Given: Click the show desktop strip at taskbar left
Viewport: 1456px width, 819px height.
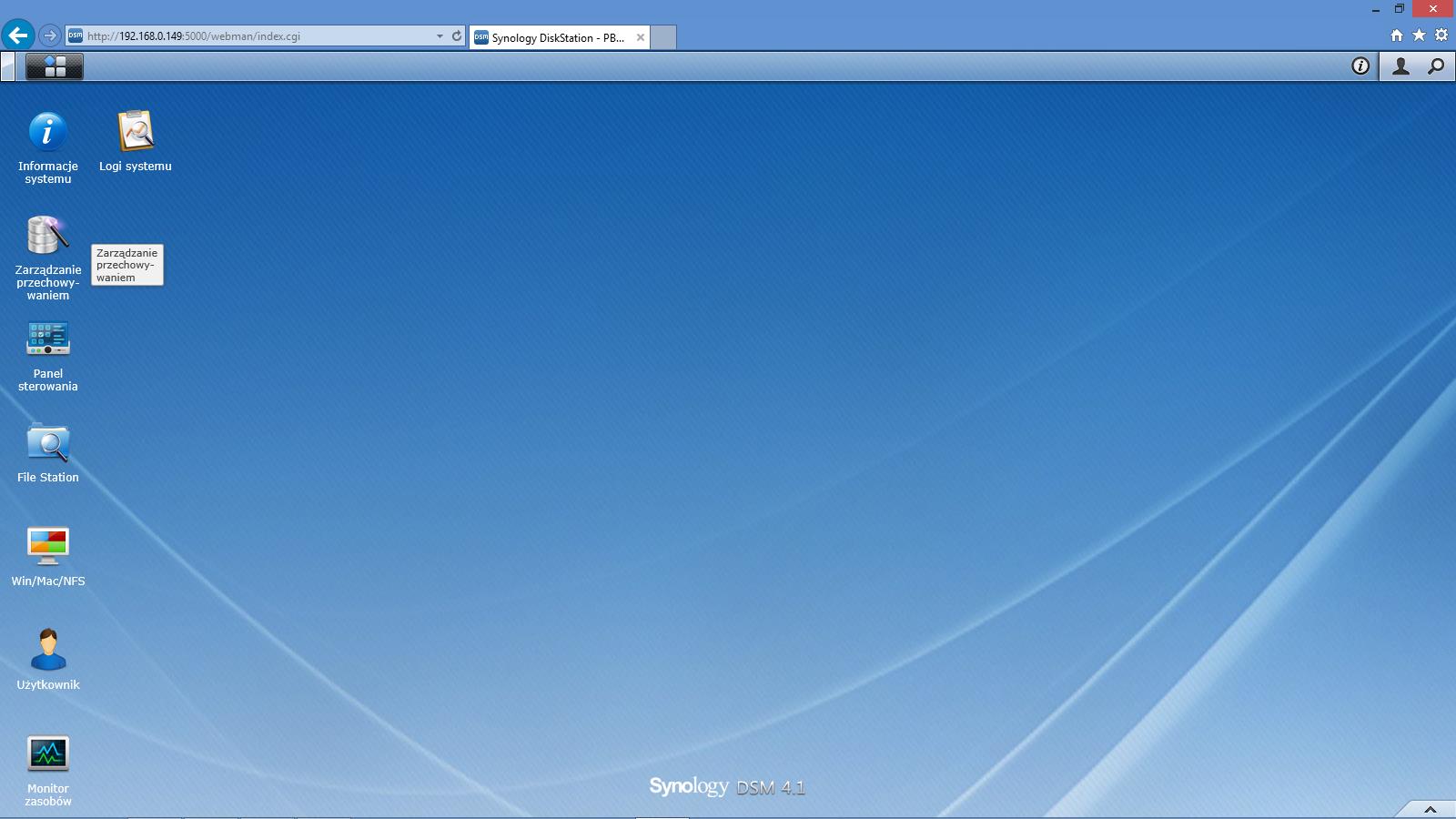Looking at the screenshot, I should 7,66.
